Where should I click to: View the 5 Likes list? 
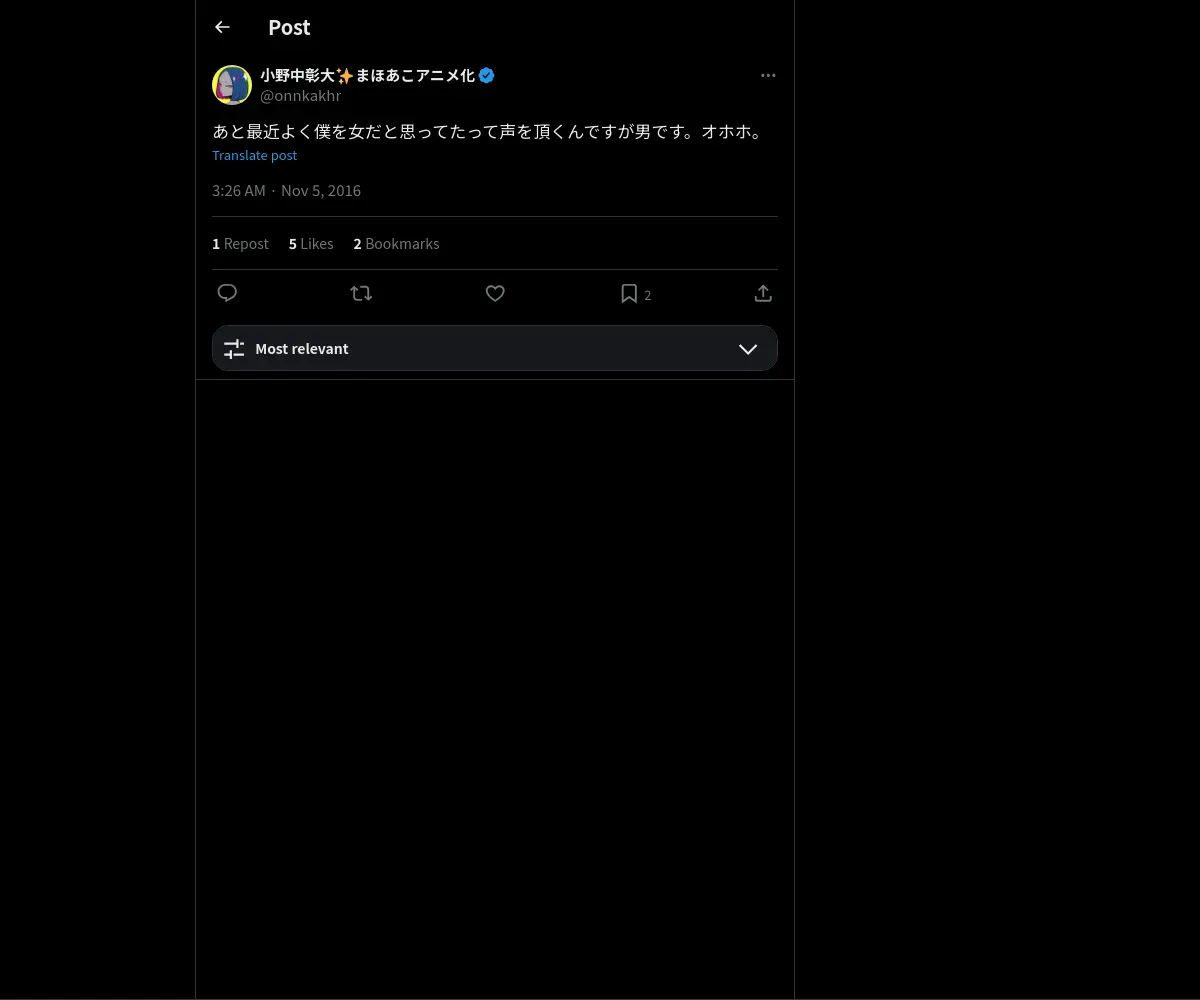tap(311, 244)
